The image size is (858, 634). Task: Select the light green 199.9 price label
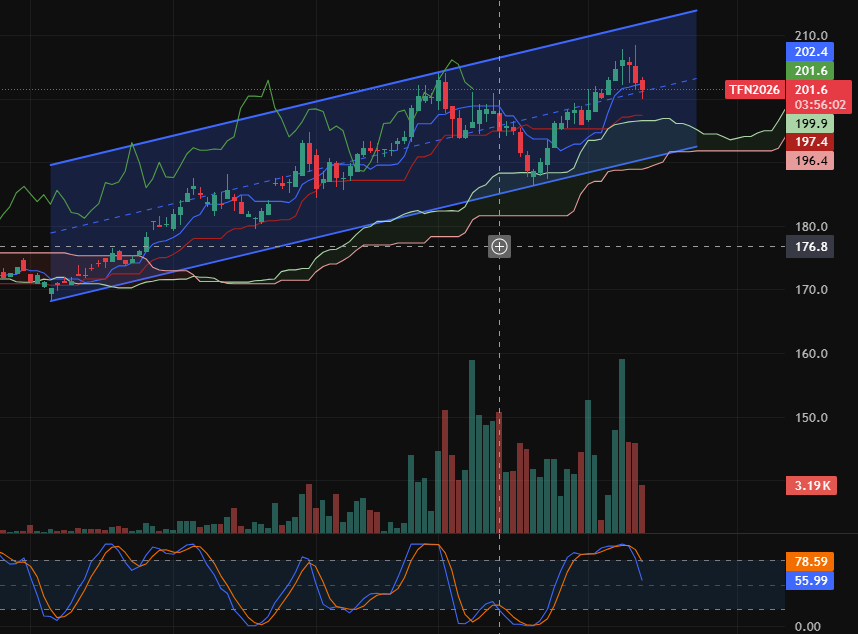click(809, 123)
